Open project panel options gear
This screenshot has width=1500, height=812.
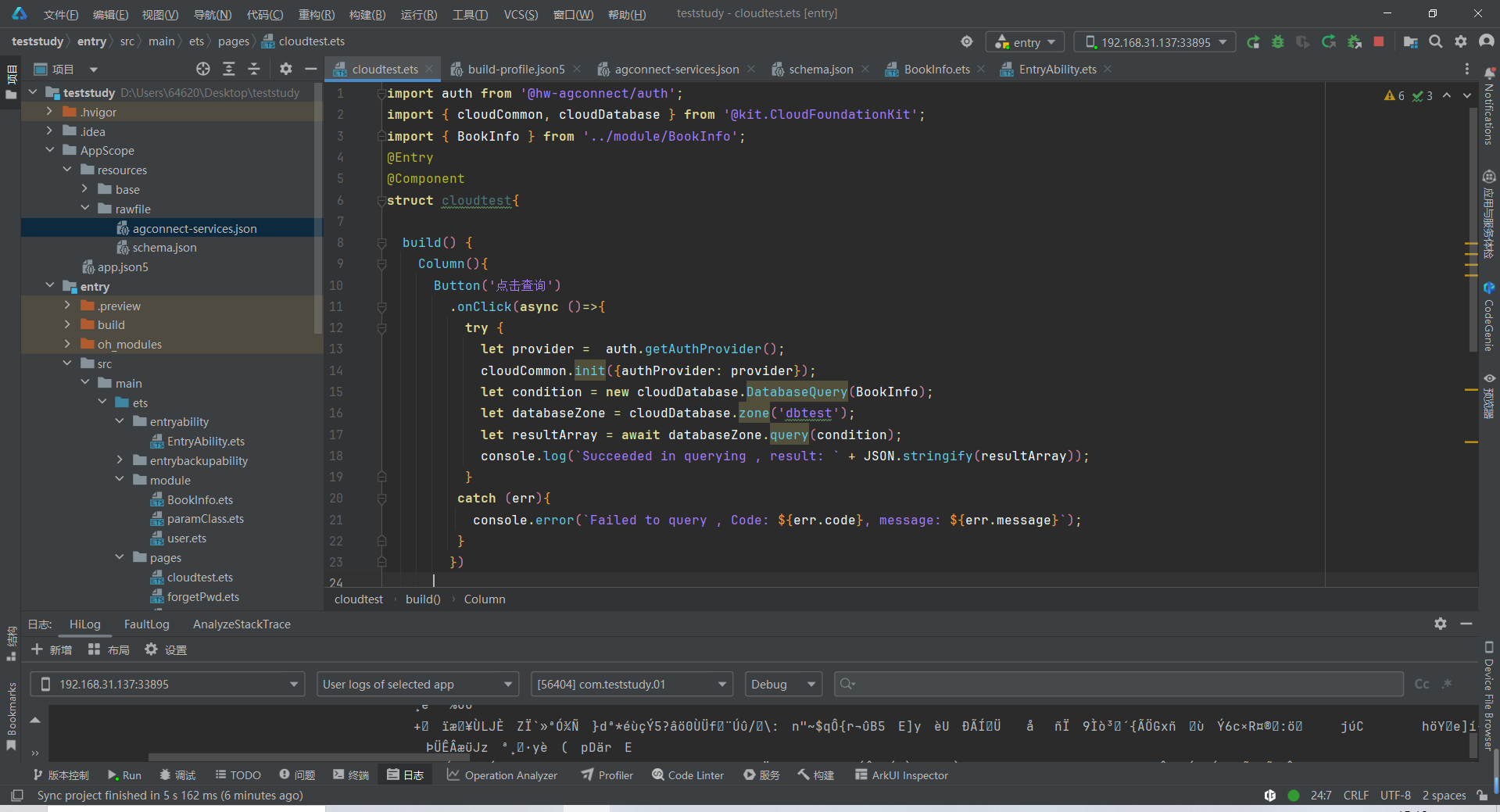(x=286, y=69)
